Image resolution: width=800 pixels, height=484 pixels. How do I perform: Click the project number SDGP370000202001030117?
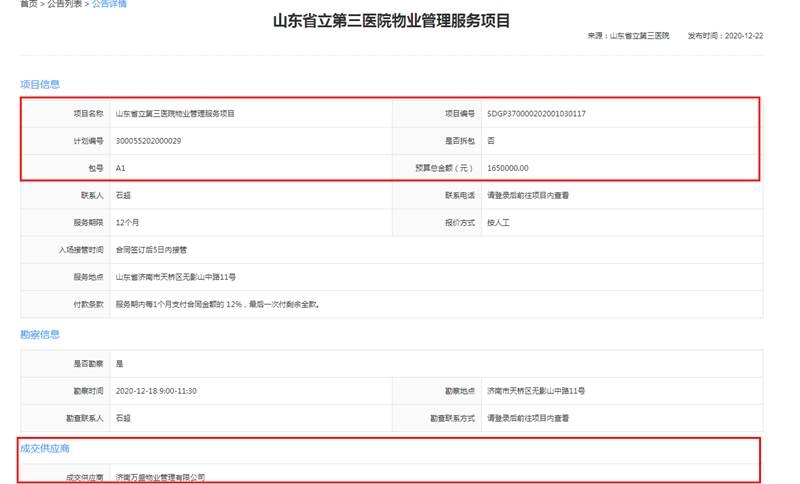point(536,114)
